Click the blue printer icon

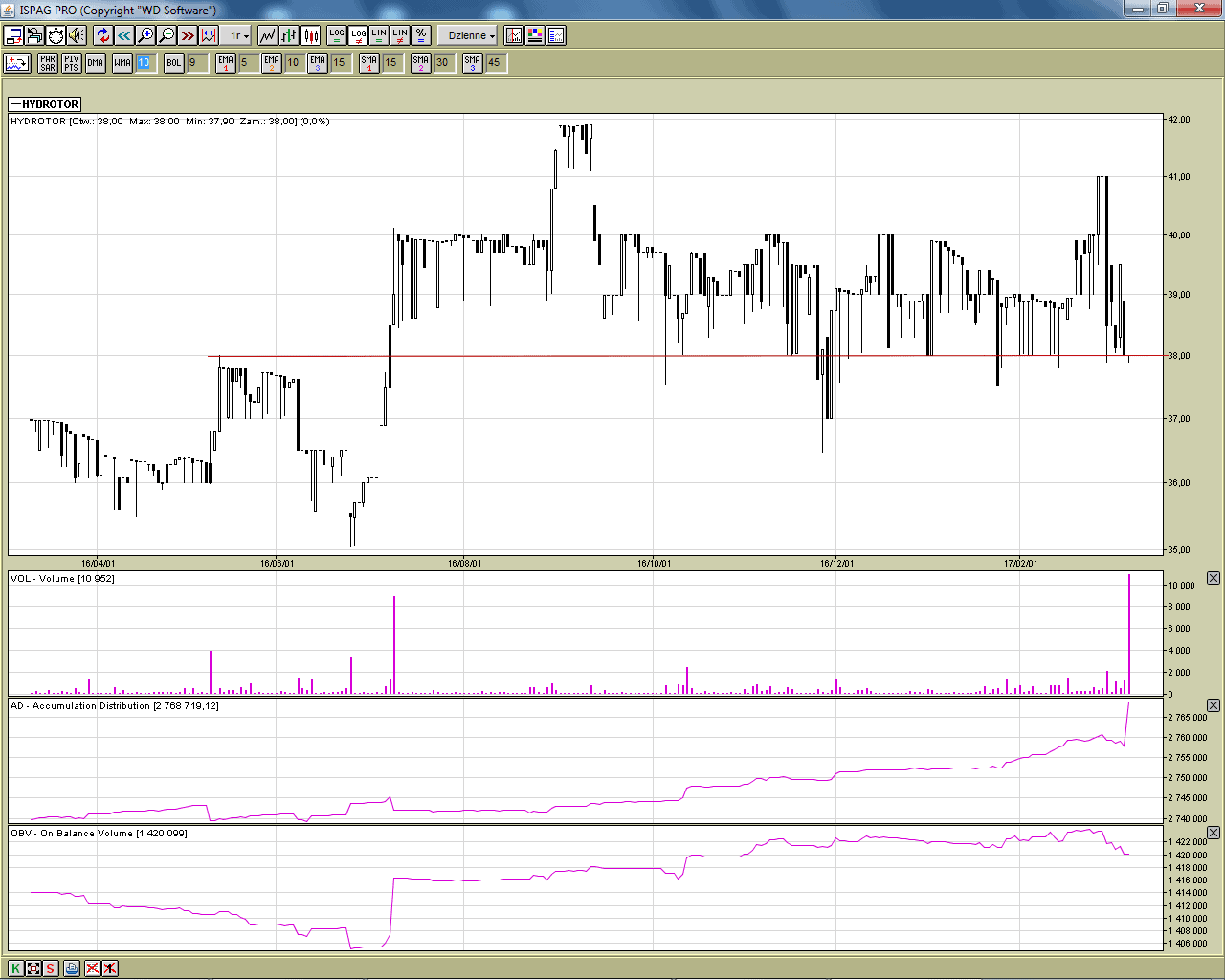tap(72, 968)
